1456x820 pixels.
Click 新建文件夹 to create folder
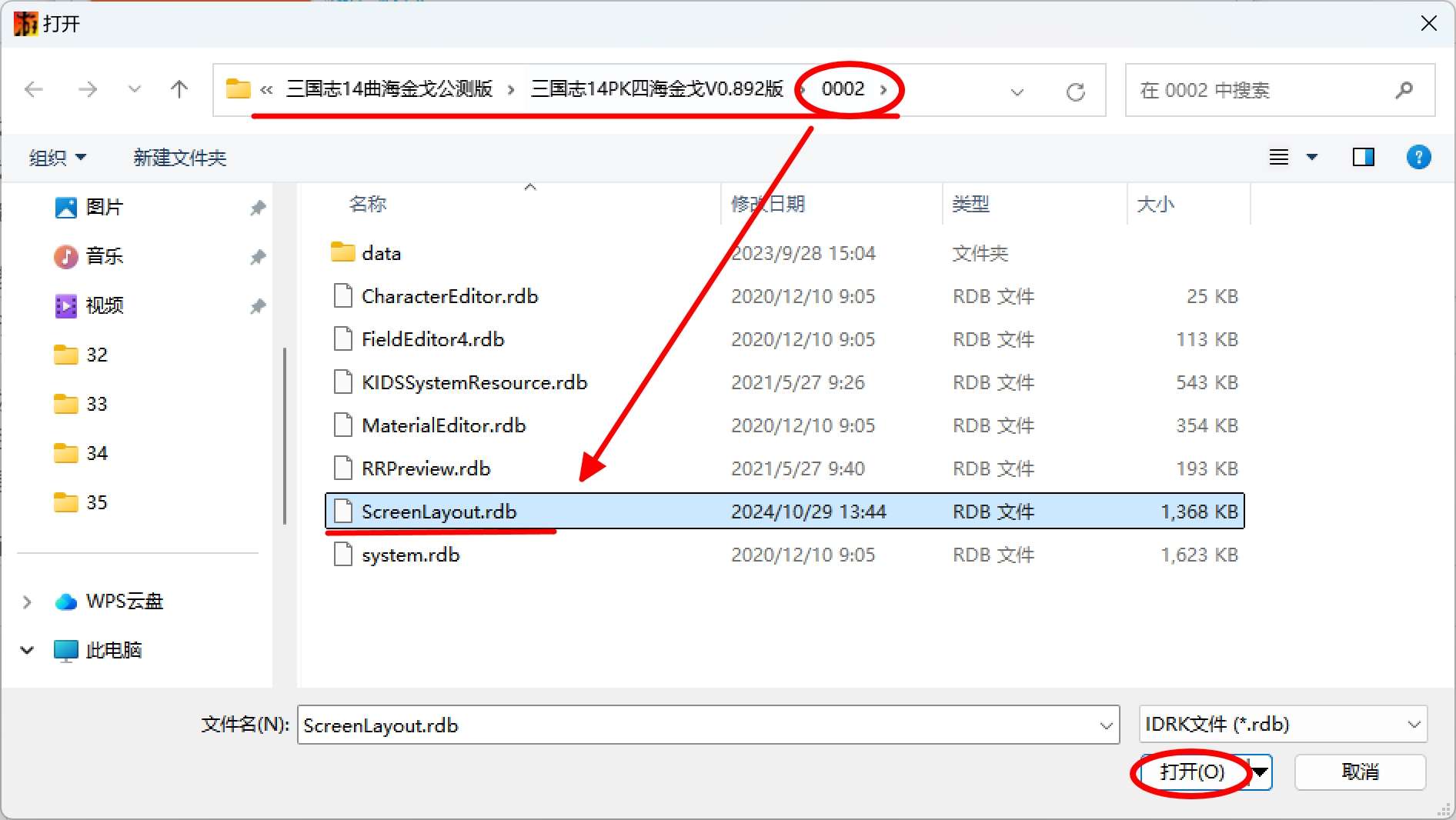tap(179, 158)
